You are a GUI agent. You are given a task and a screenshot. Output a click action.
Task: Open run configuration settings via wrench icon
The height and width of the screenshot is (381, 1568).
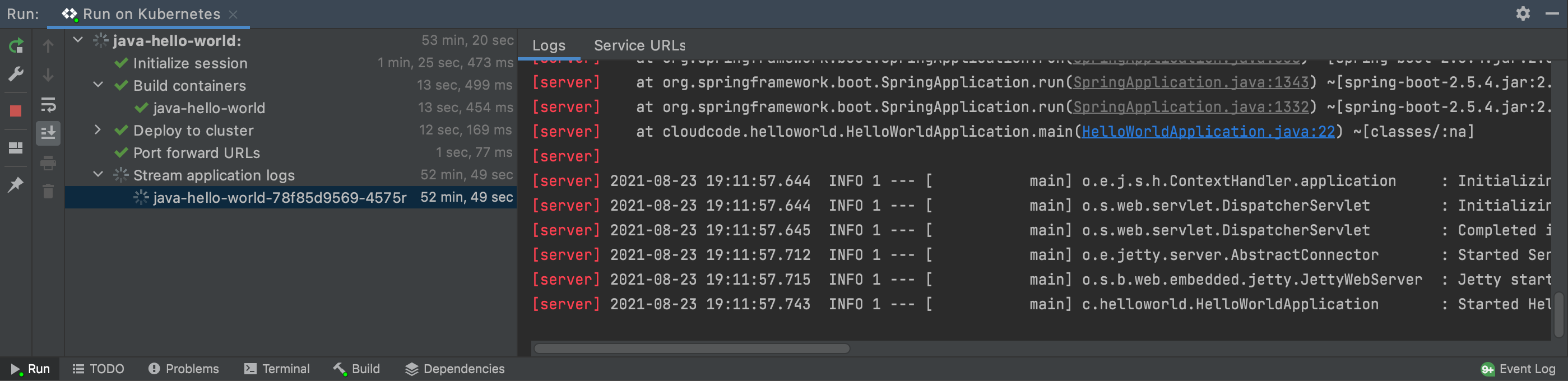16,73
